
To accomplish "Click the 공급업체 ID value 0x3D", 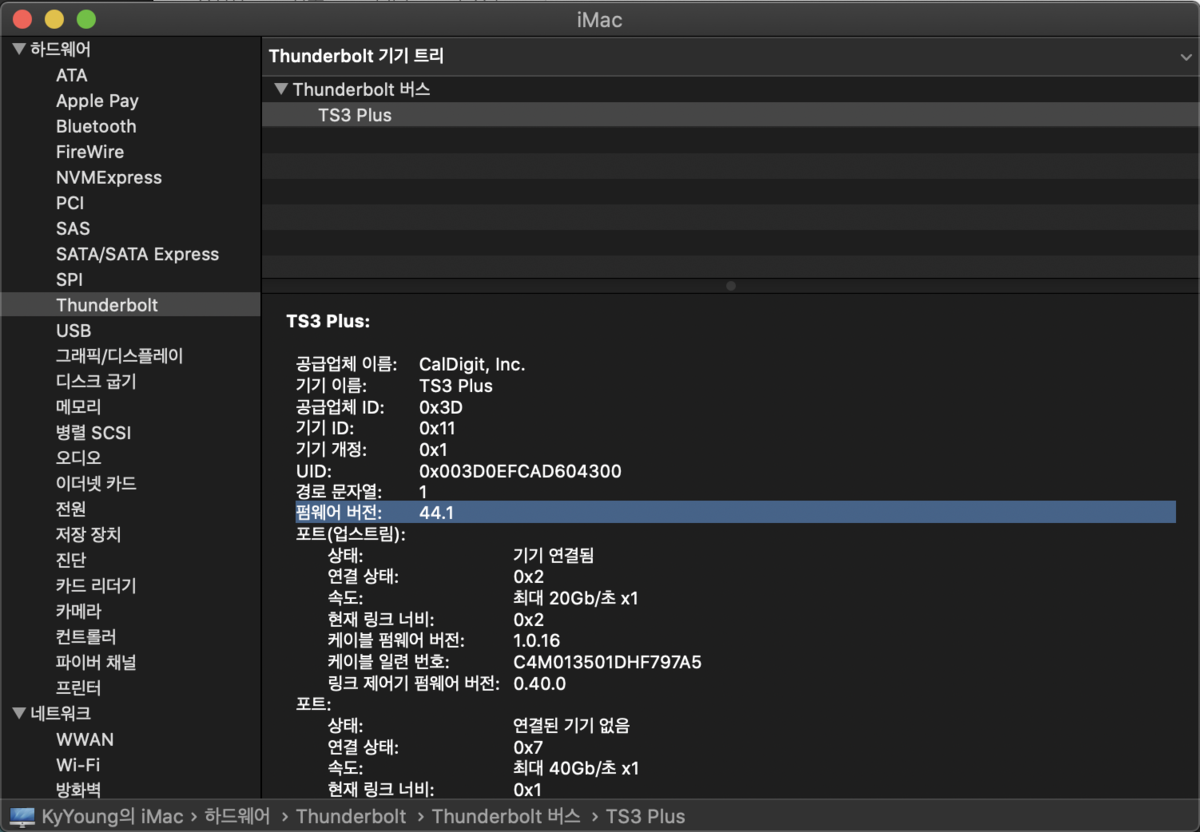I will 441,407.
